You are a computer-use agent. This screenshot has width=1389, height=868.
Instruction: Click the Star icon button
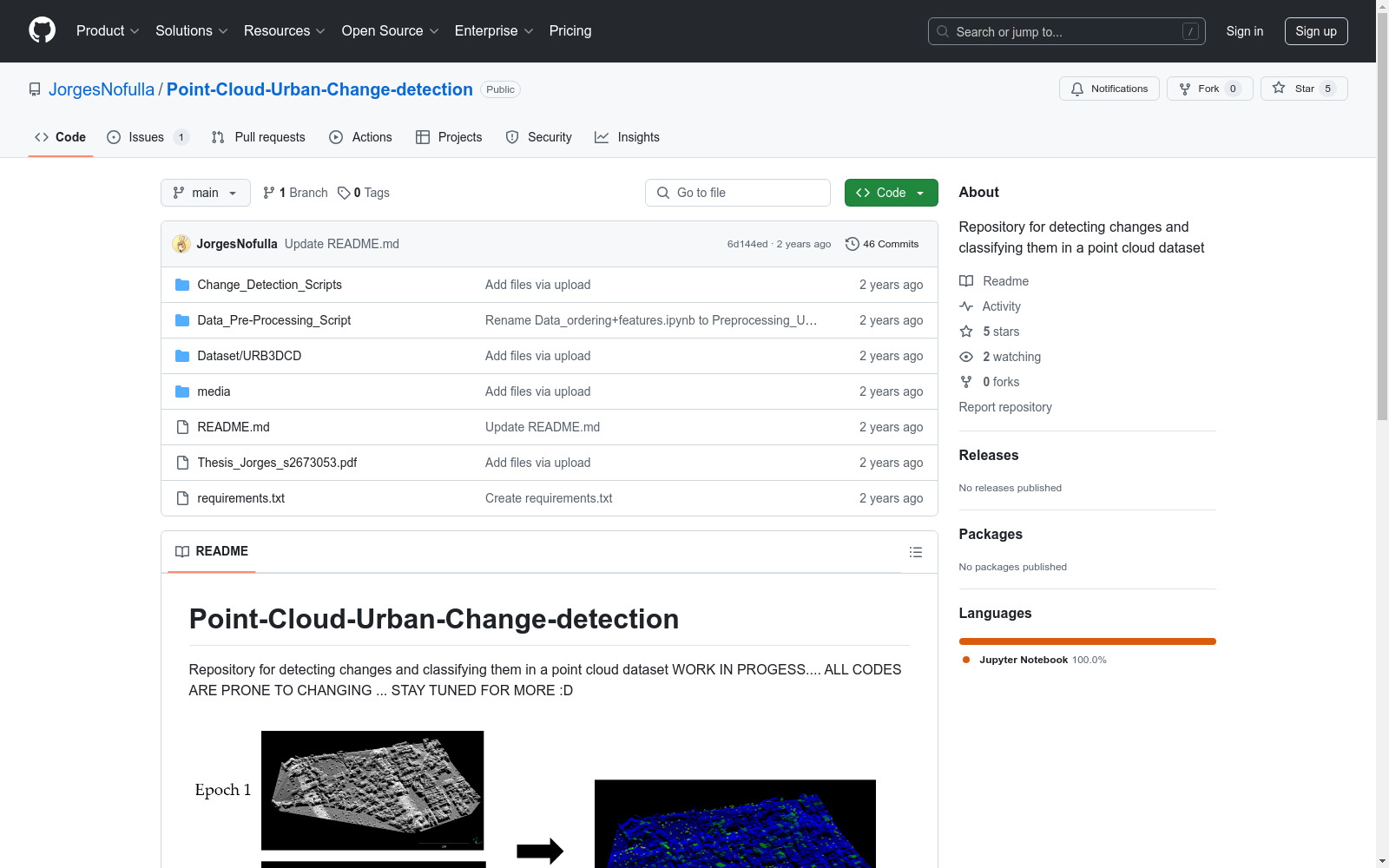tap(1279, 89)
